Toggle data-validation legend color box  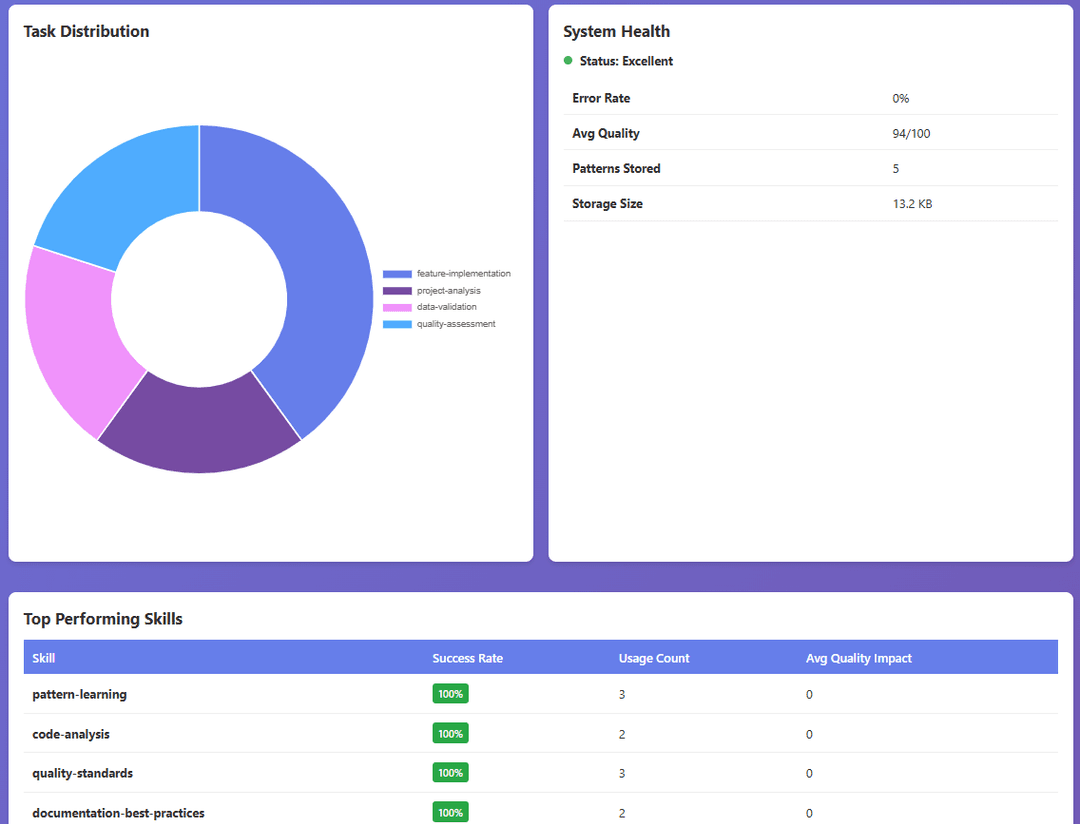point(397,307)
